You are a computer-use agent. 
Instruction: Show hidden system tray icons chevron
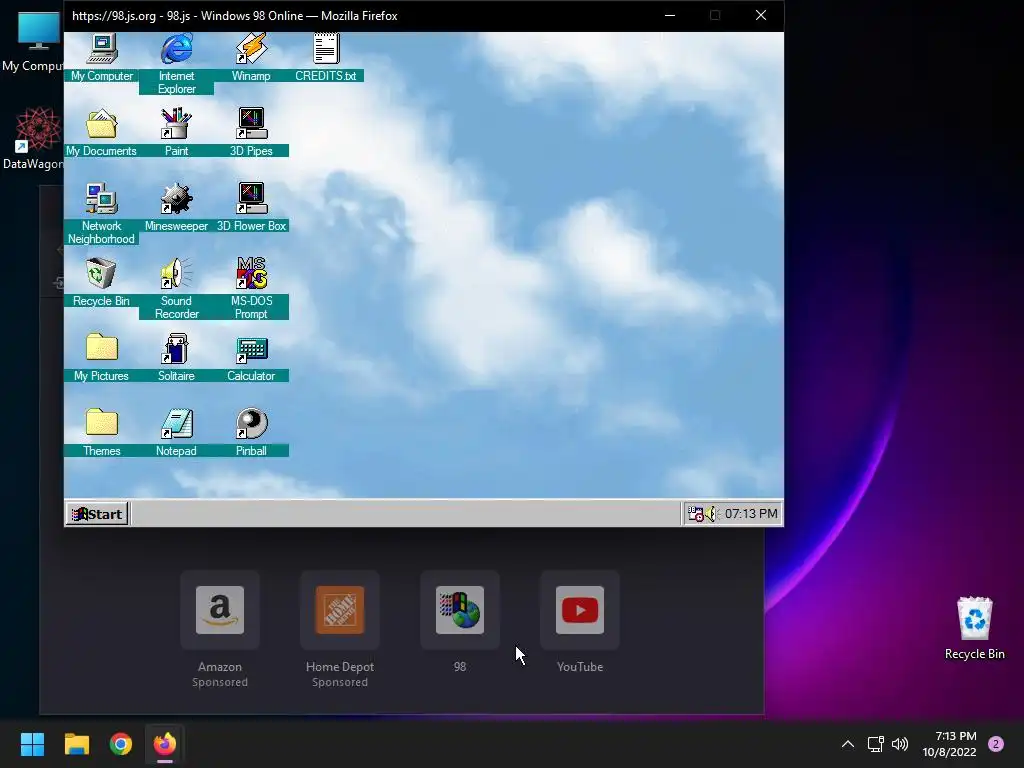click(x=848, y=744)
